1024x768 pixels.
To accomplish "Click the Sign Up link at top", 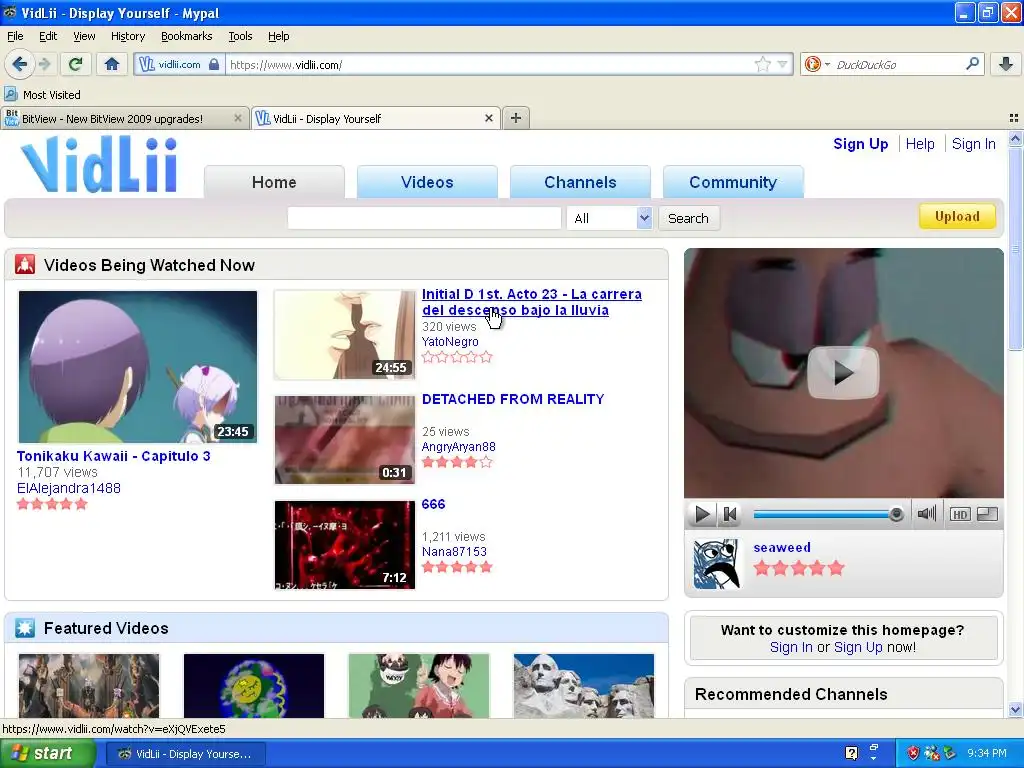I will (x=860, y=144).
